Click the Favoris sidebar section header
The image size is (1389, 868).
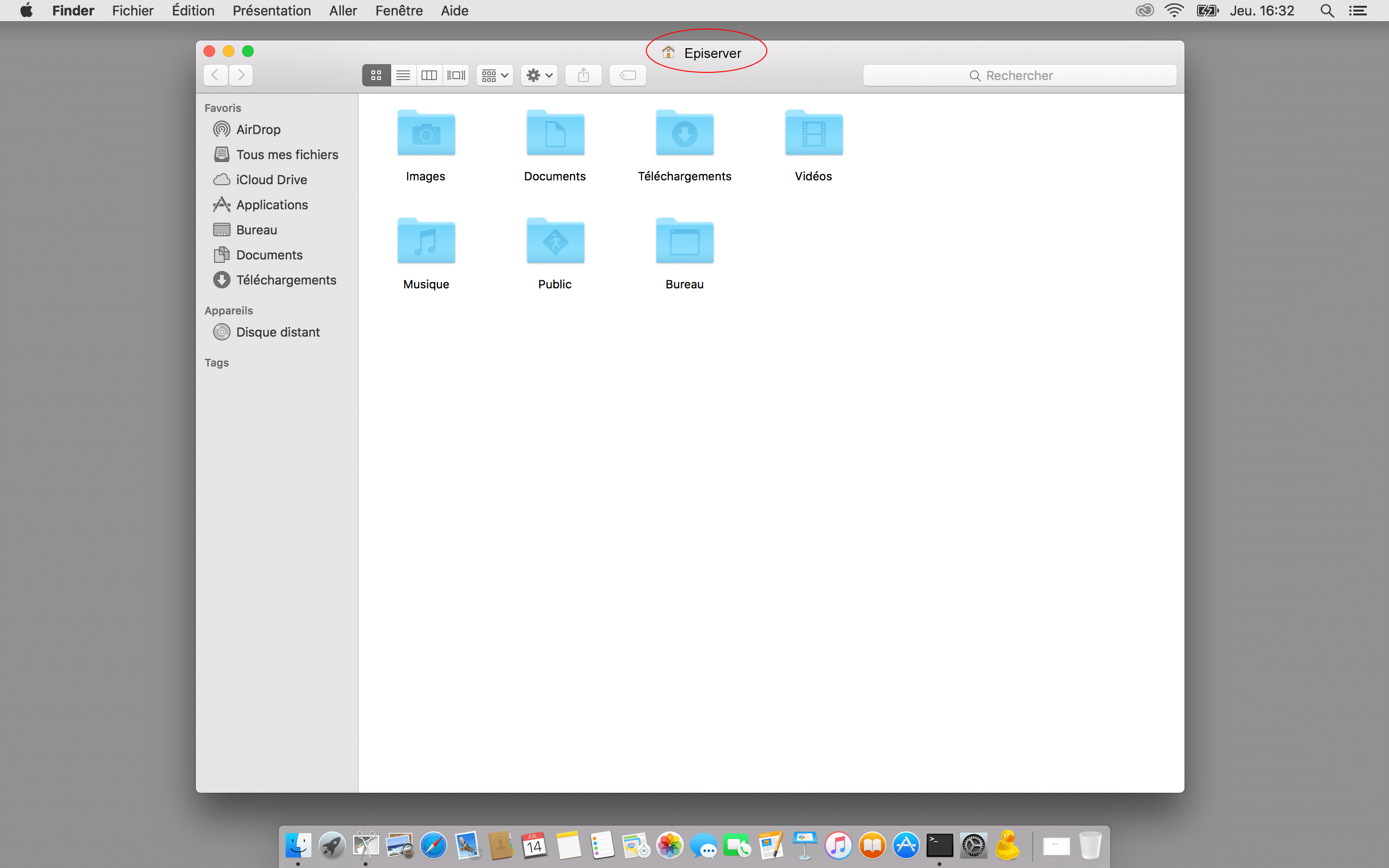(223, 108)
